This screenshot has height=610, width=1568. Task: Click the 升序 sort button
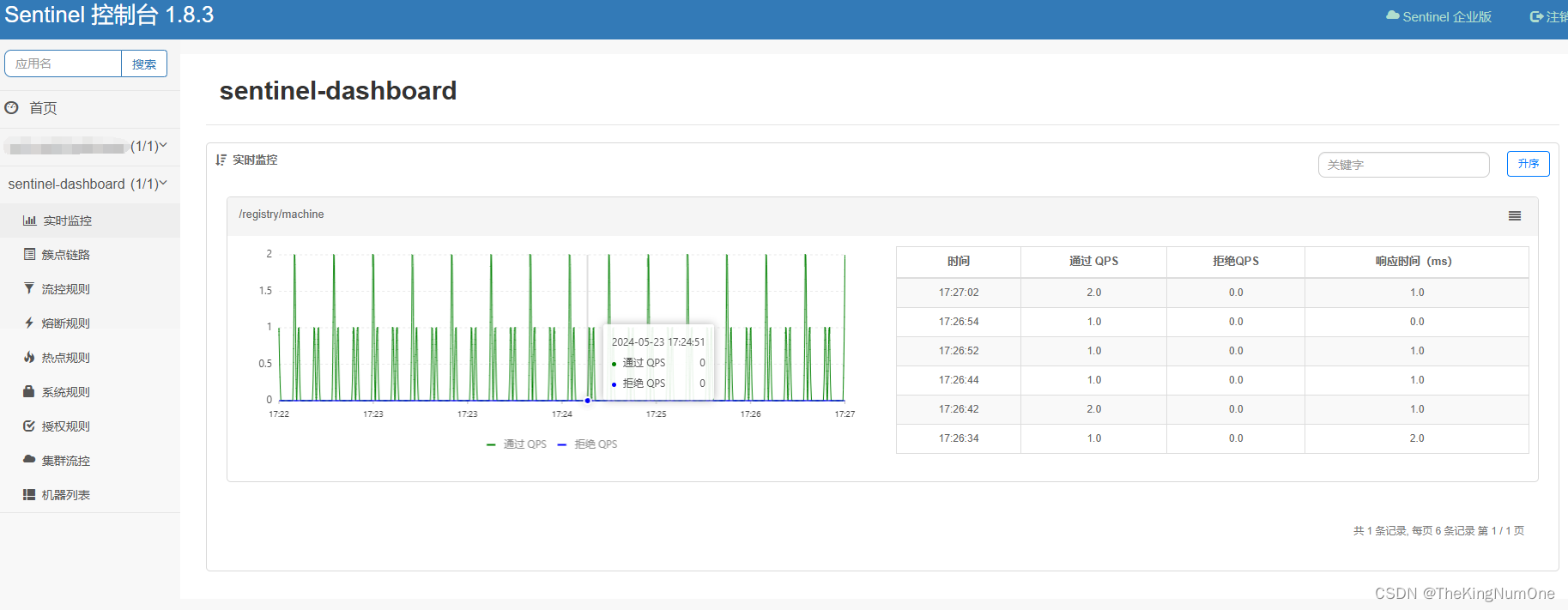1528,164
